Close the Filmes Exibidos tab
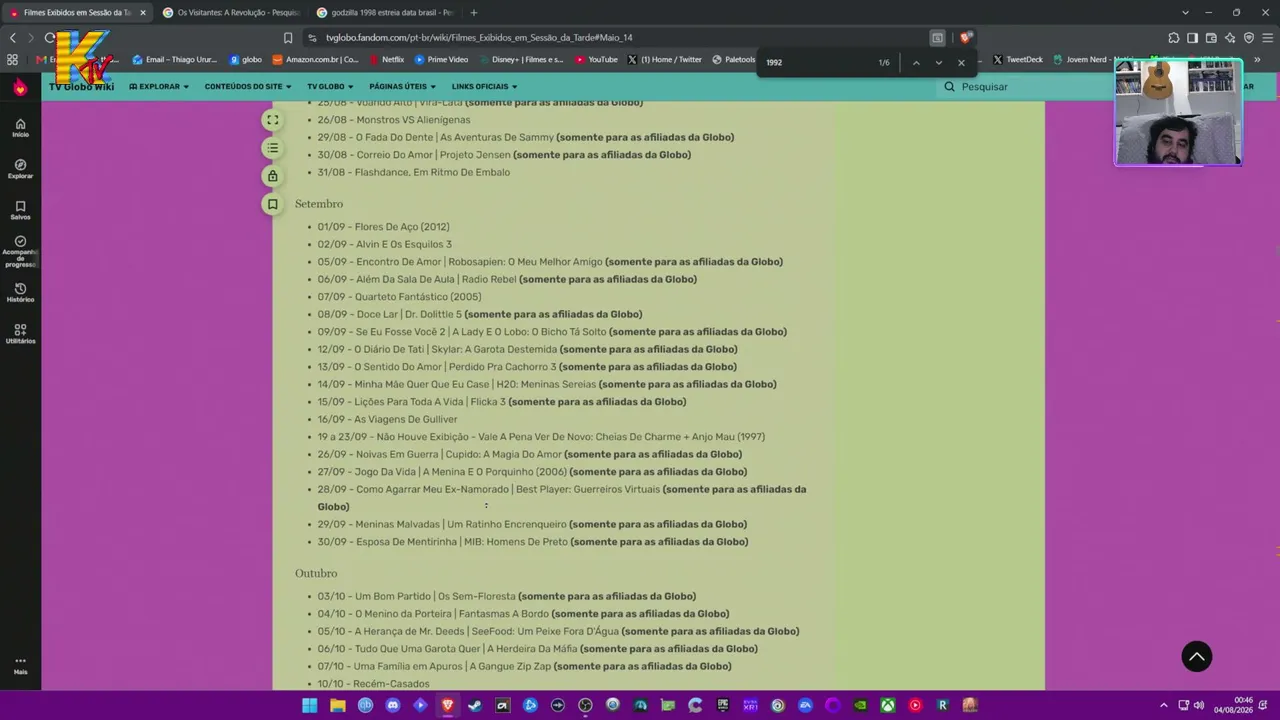The image size is (1280, 720). (142, 13)
